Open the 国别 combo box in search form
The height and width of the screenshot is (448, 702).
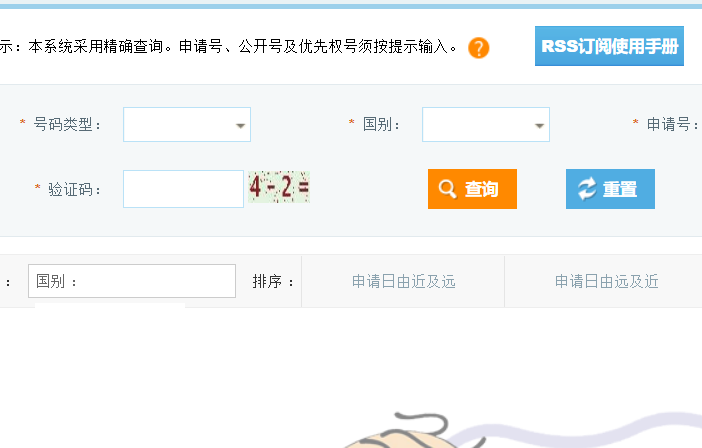pos(486,124)
